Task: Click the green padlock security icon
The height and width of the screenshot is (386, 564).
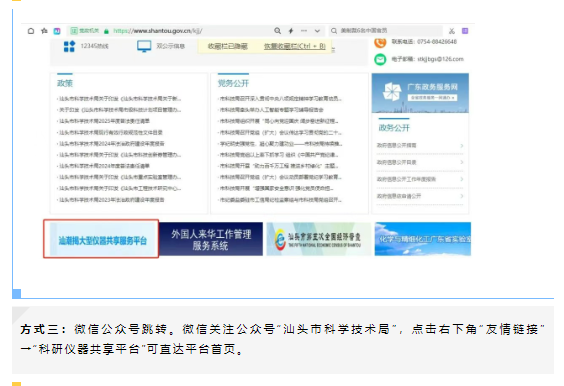Action: [106, 31]
